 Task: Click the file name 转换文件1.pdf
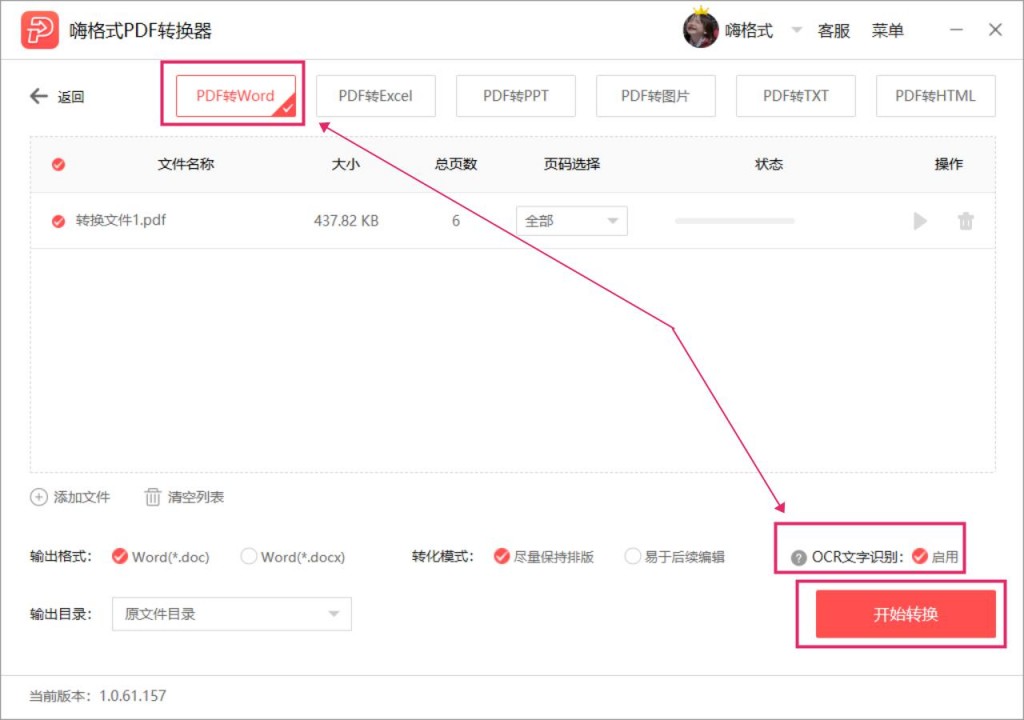click(x=121, y=220)
